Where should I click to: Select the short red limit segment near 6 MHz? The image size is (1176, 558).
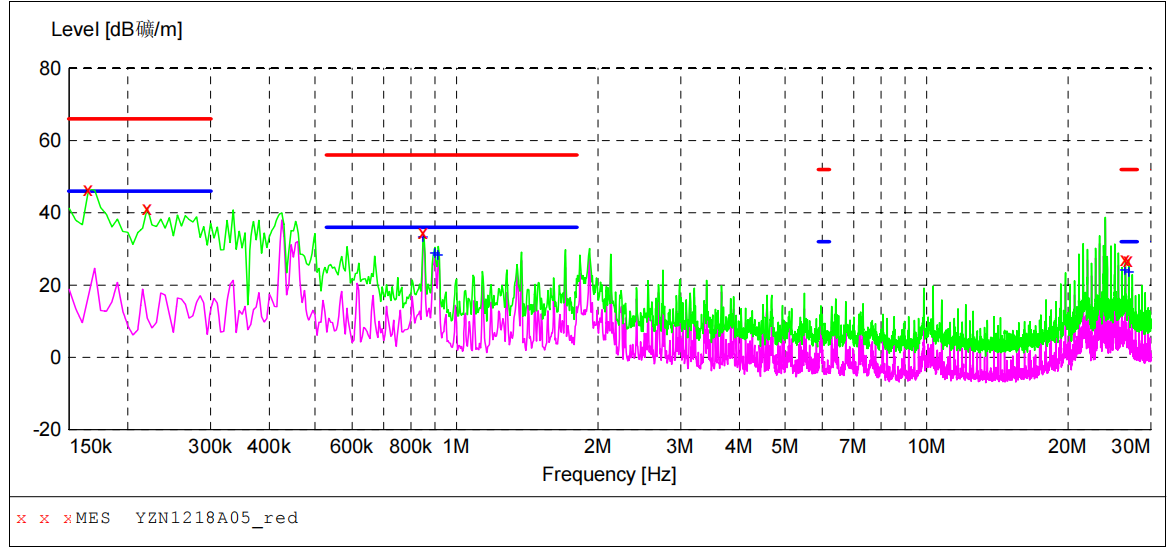click(x=824, y=169)
